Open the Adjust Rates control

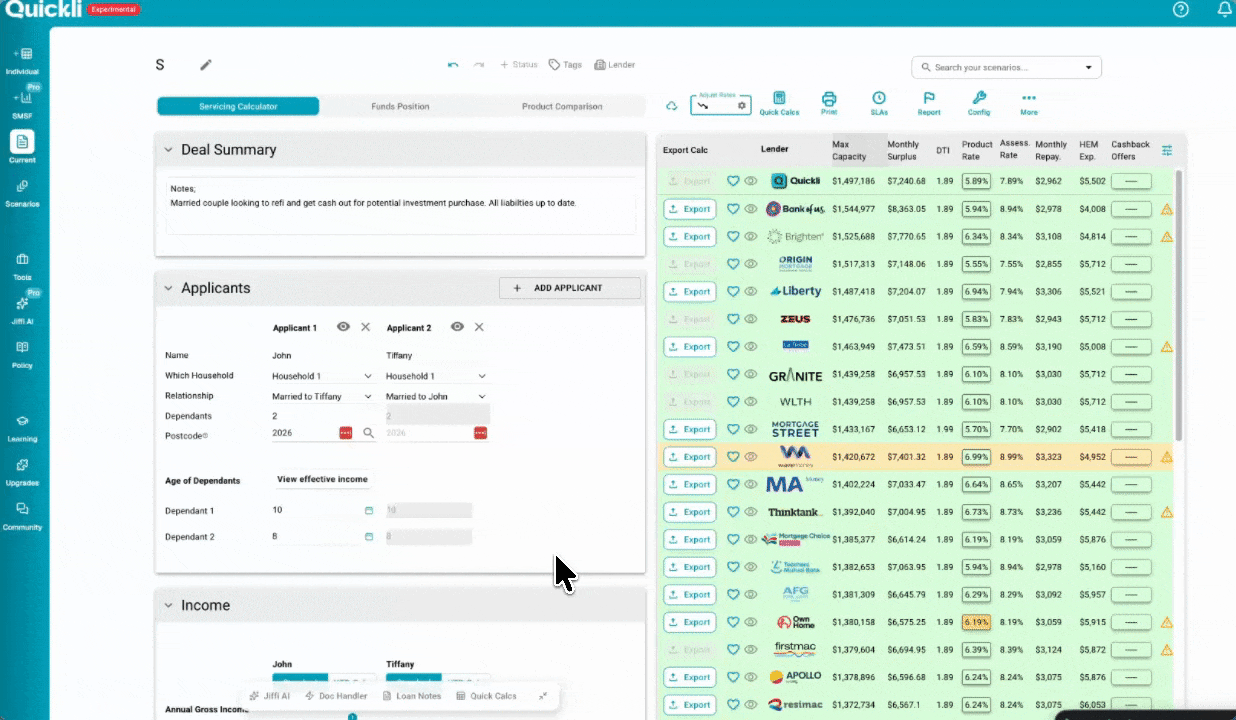[x=720, y=103]
